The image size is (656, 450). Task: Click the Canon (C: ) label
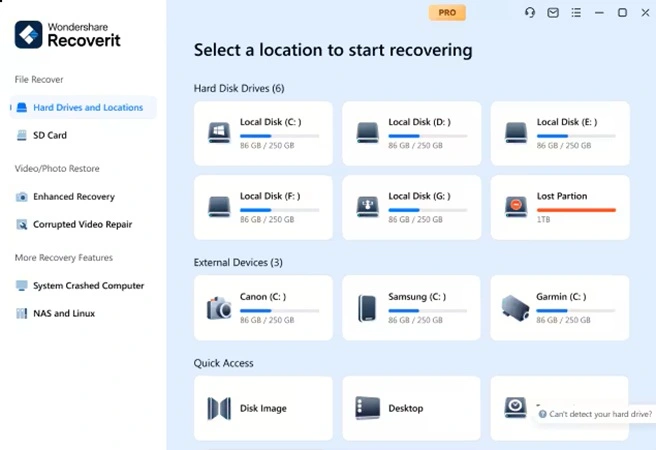point(263,297)
